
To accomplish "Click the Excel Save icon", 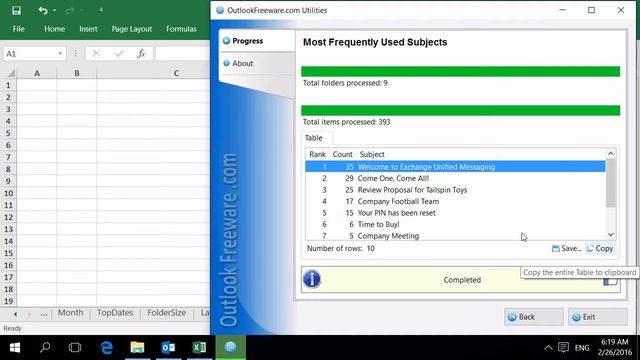I will (16, 10).
